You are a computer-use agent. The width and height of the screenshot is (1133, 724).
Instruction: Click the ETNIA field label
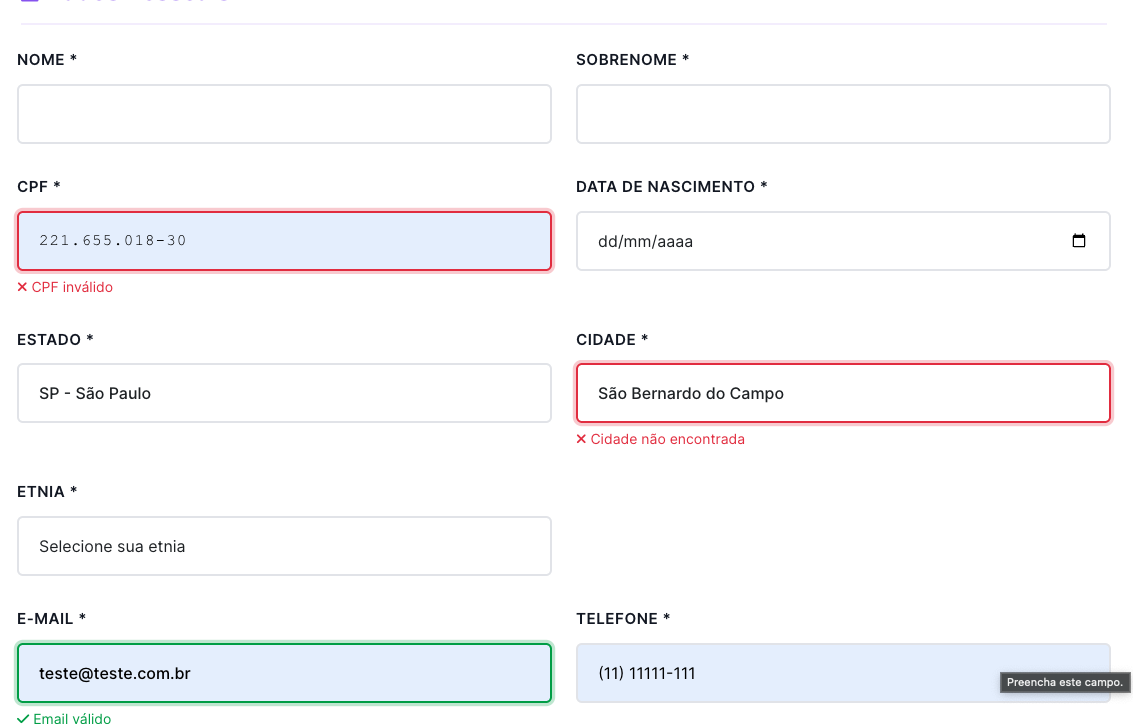pos(47,492)
